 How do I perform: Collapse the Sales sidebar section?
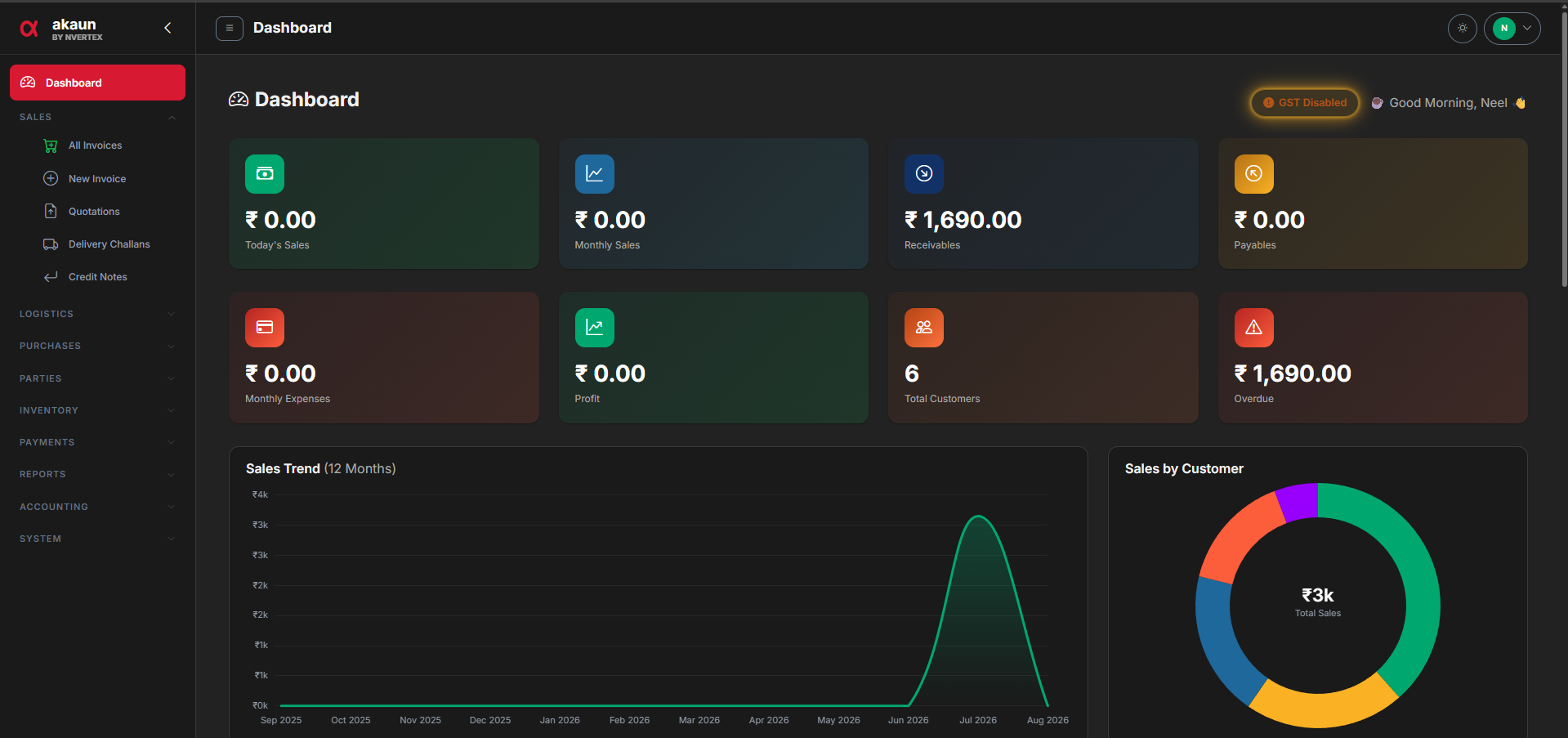(x=97, y=118)
